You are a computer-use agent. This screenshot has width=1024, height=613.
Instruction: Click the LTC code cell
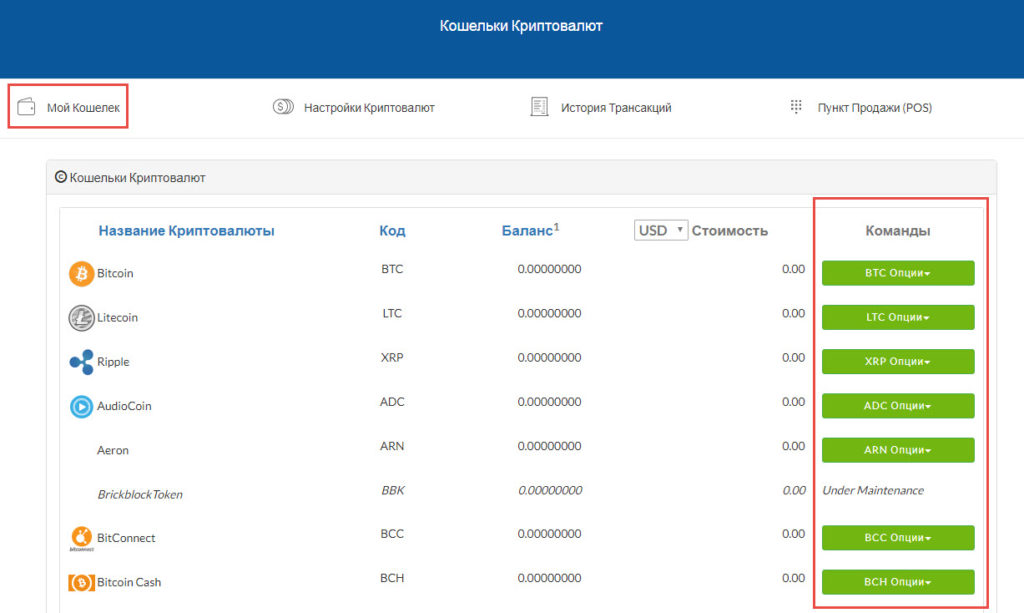[392, 313]
